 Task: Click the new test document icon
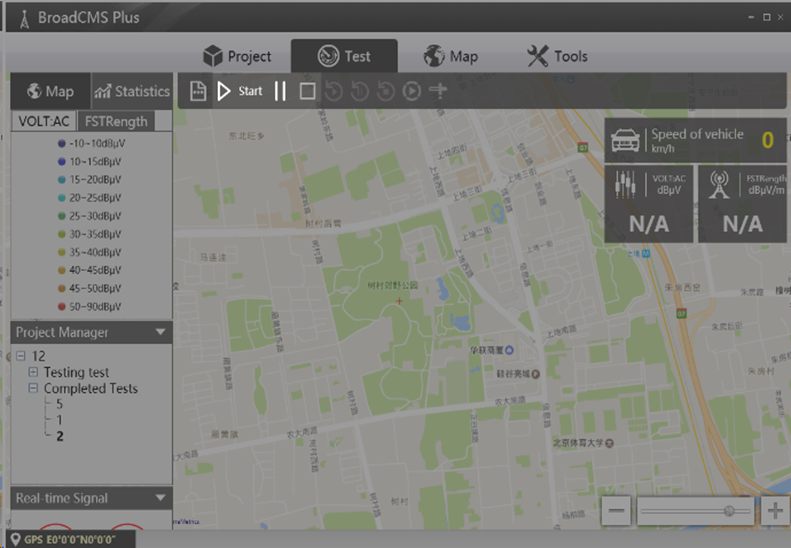[x=199, y=91]
